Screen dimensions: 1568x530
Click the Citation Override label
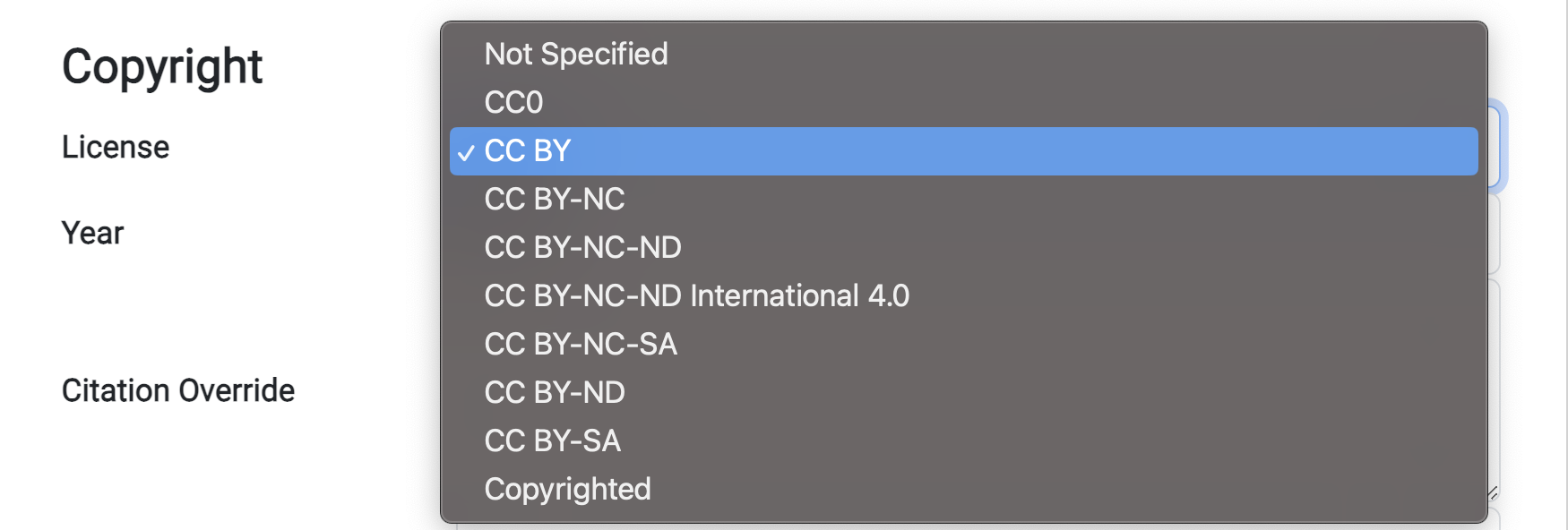(178, 391)
